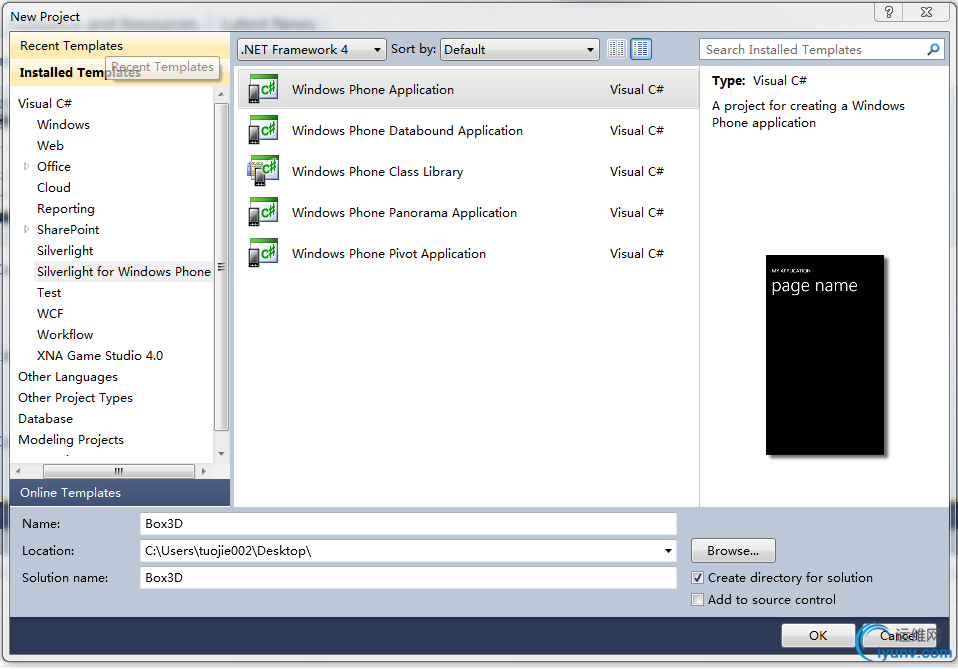
Task: Open the Sort by Default dropdown
Action: click(x=519, y=49)
